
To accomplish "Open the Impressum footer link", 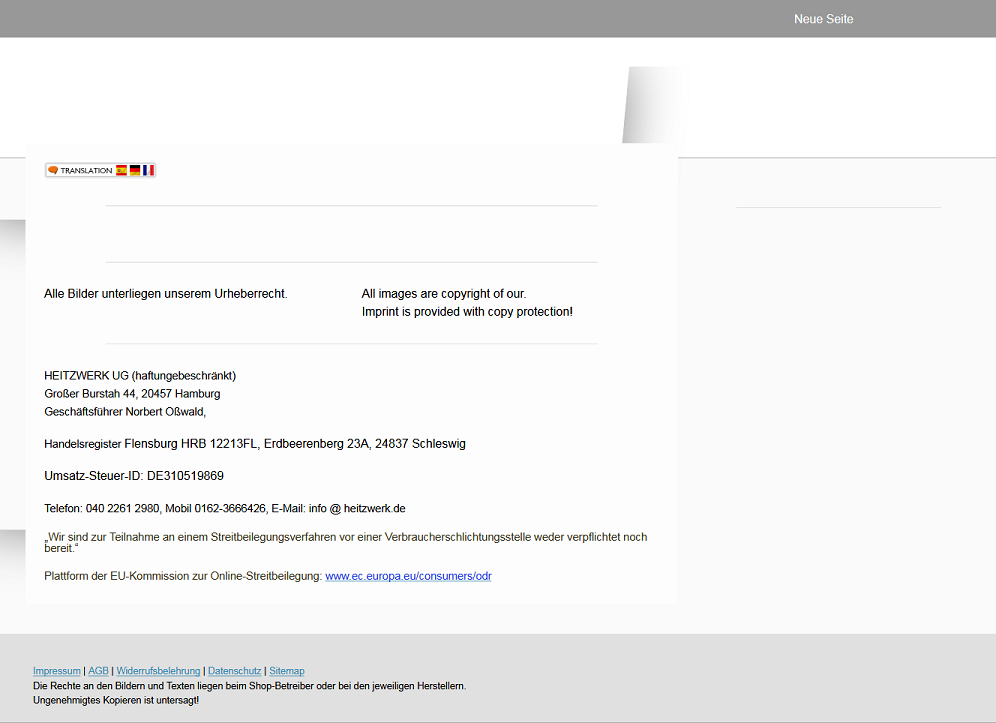I will [x=56, y=671].
